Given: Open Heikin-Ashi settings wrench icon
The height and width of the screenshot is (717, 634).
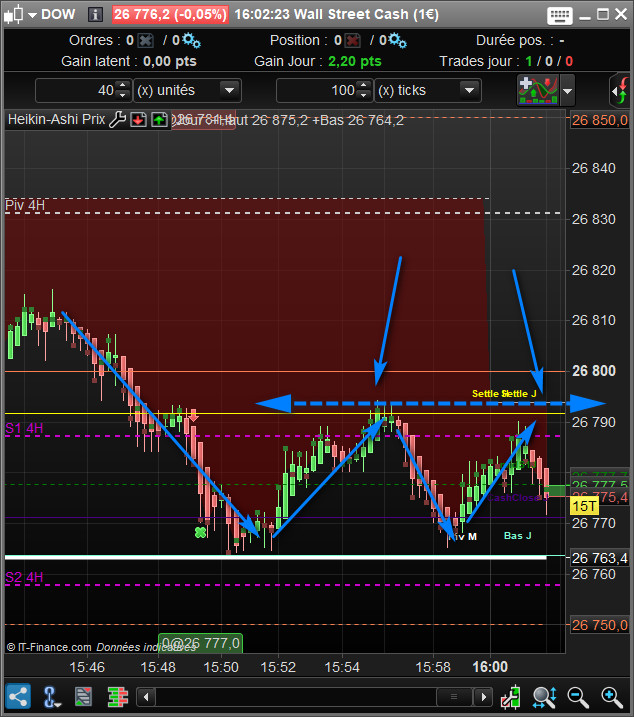Looking at the screenshot, I should (118, 120).
